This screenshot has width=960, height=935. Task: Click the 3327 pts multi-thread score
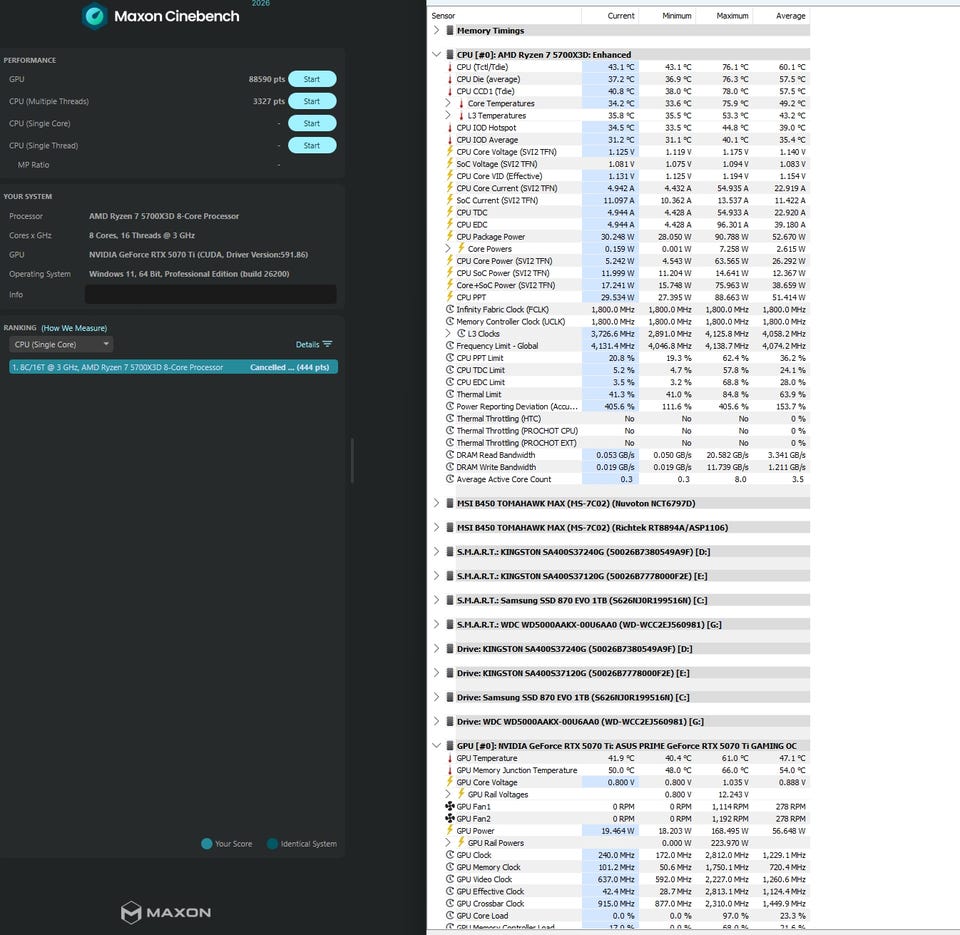[x=269, y=101]
